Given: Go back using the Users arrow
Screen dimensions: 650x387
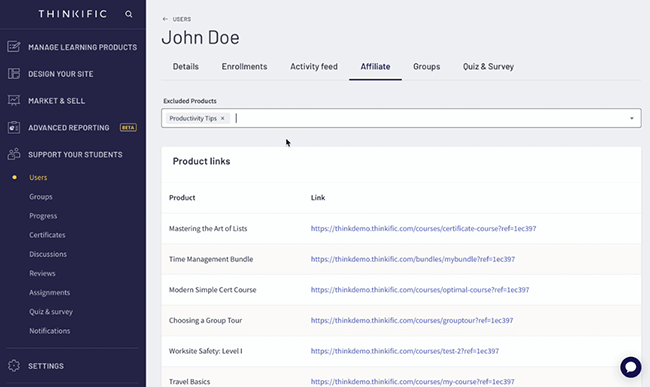Looking at the screenshot, I should coord(165,19).
